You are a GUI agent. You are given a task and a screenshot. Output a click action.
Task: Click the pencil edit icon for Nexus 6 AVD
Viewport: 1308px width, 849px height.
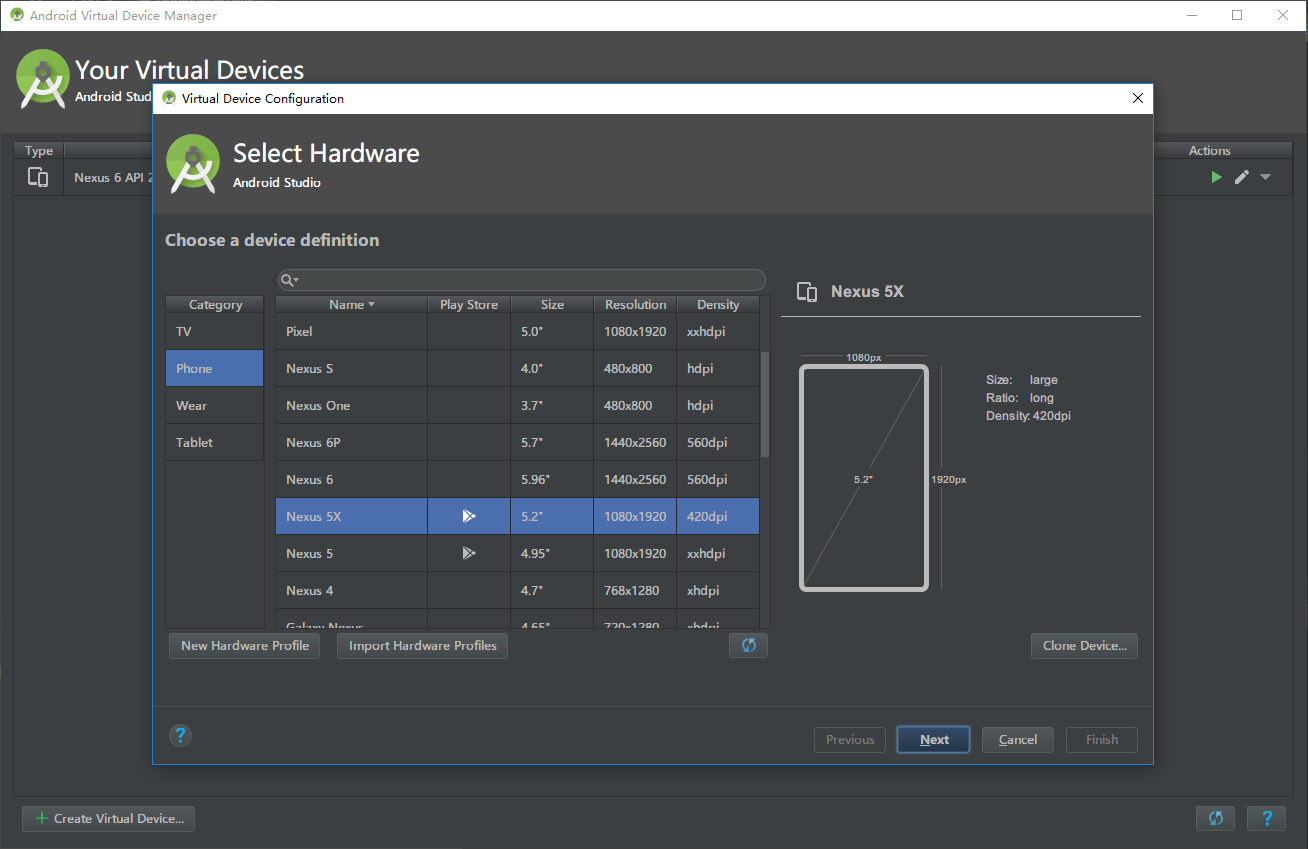(1241, 177)
